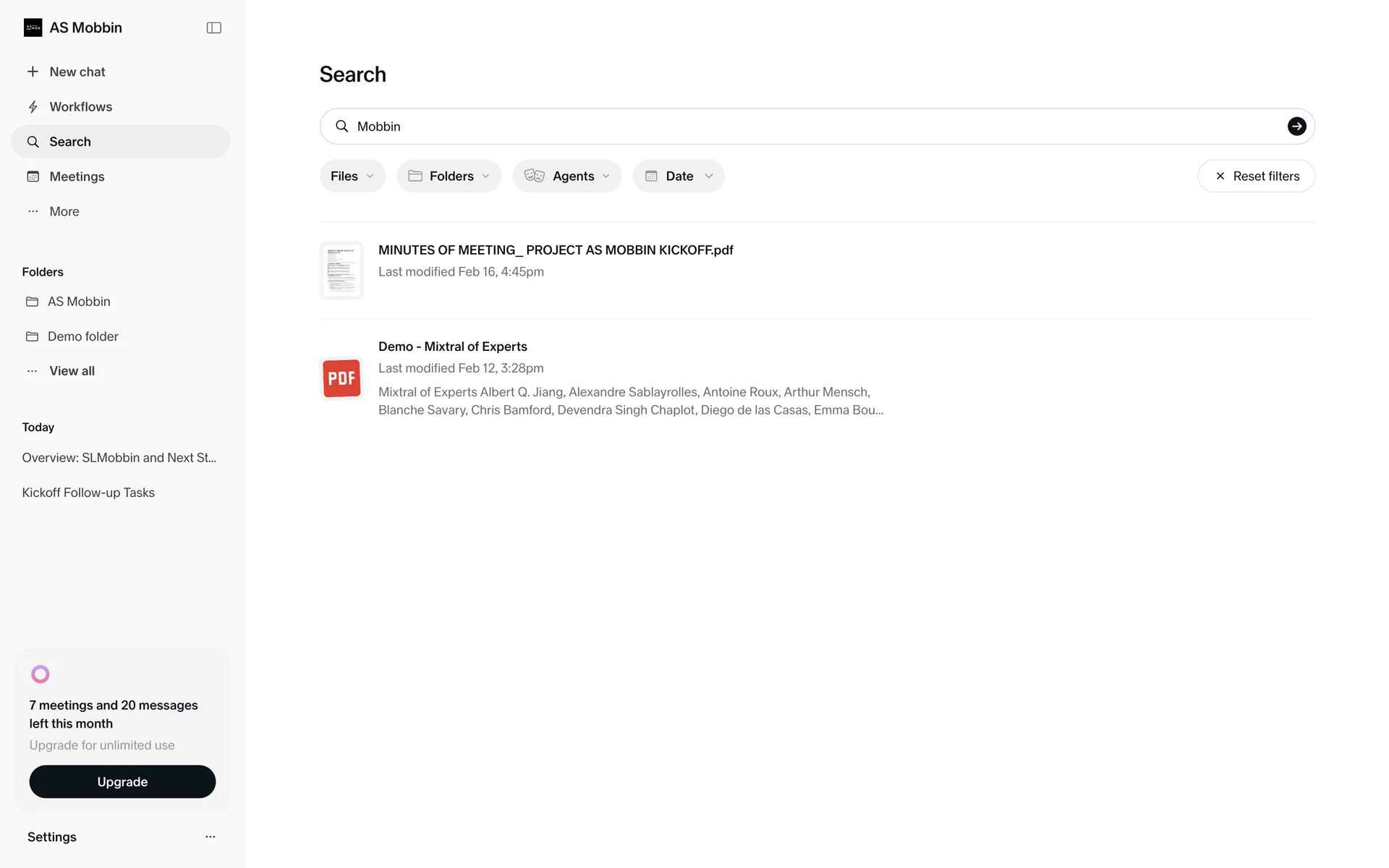The width and height of the screenshot is (1389, 868).
Task: Click the AS Mobbin workspace logo
Action: pyautogui.click(x=33, y=27)
